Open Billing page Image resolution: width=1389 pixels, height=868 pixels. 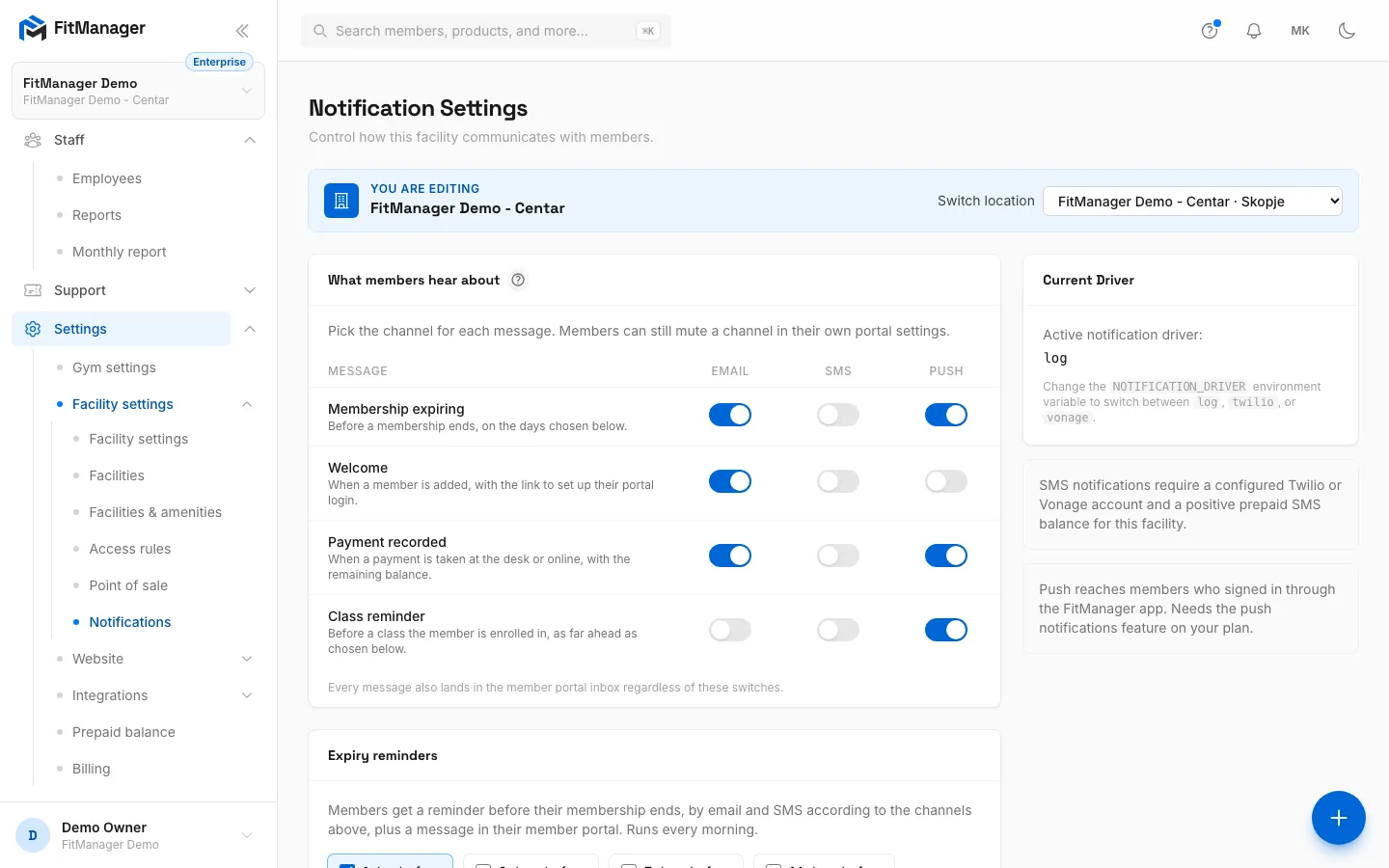click(x=92, y=769)
